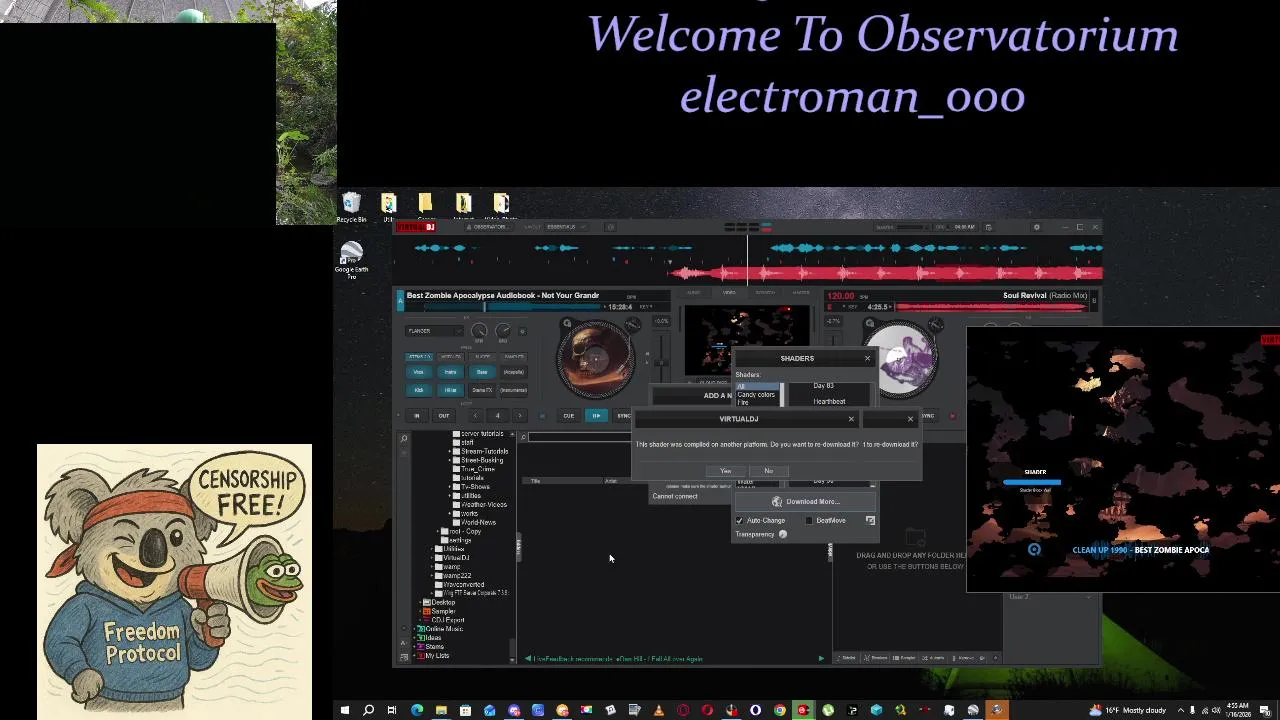Switch to the Audio tab in mixer
The height and width of the screenshot is (720, 1280).
(x=693, y=293)
